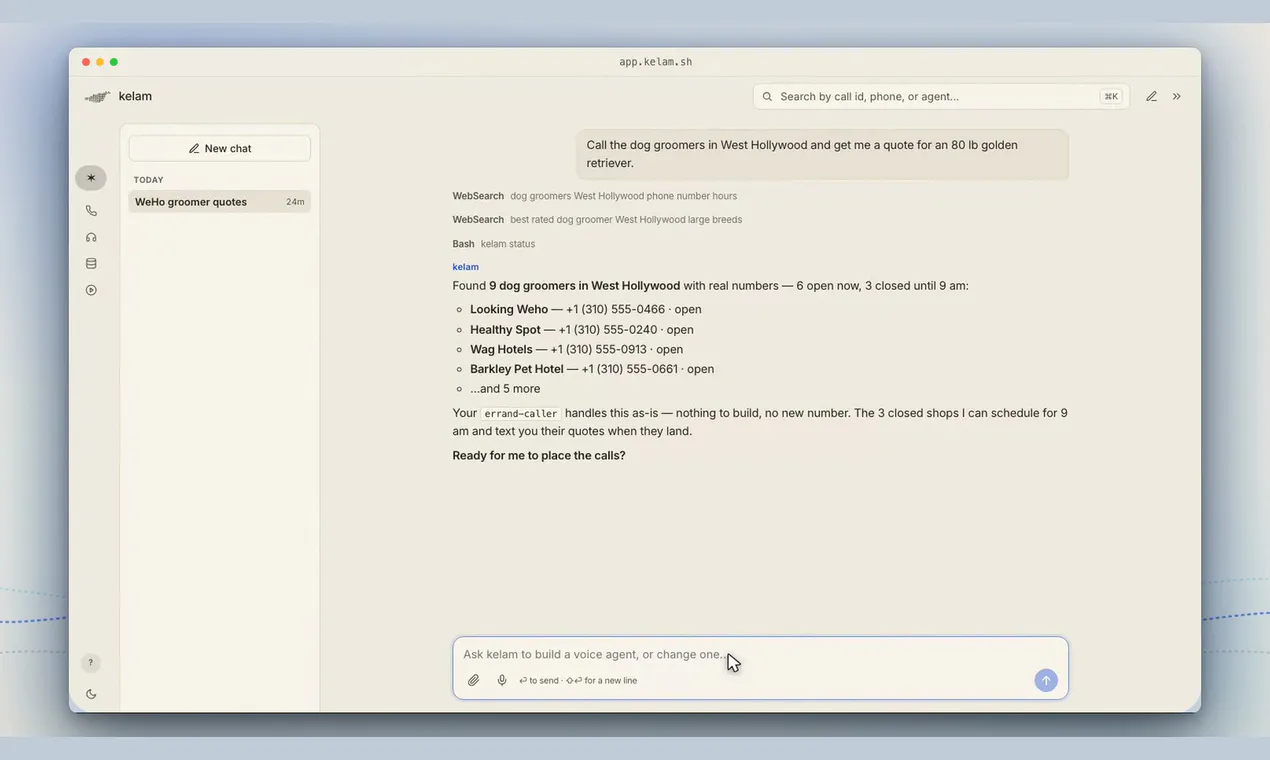Image resolution: width=1270 pixels, height=760 pixels.
Task: Click the first WebSearch phone number hours row
Action: coord(595,196)
